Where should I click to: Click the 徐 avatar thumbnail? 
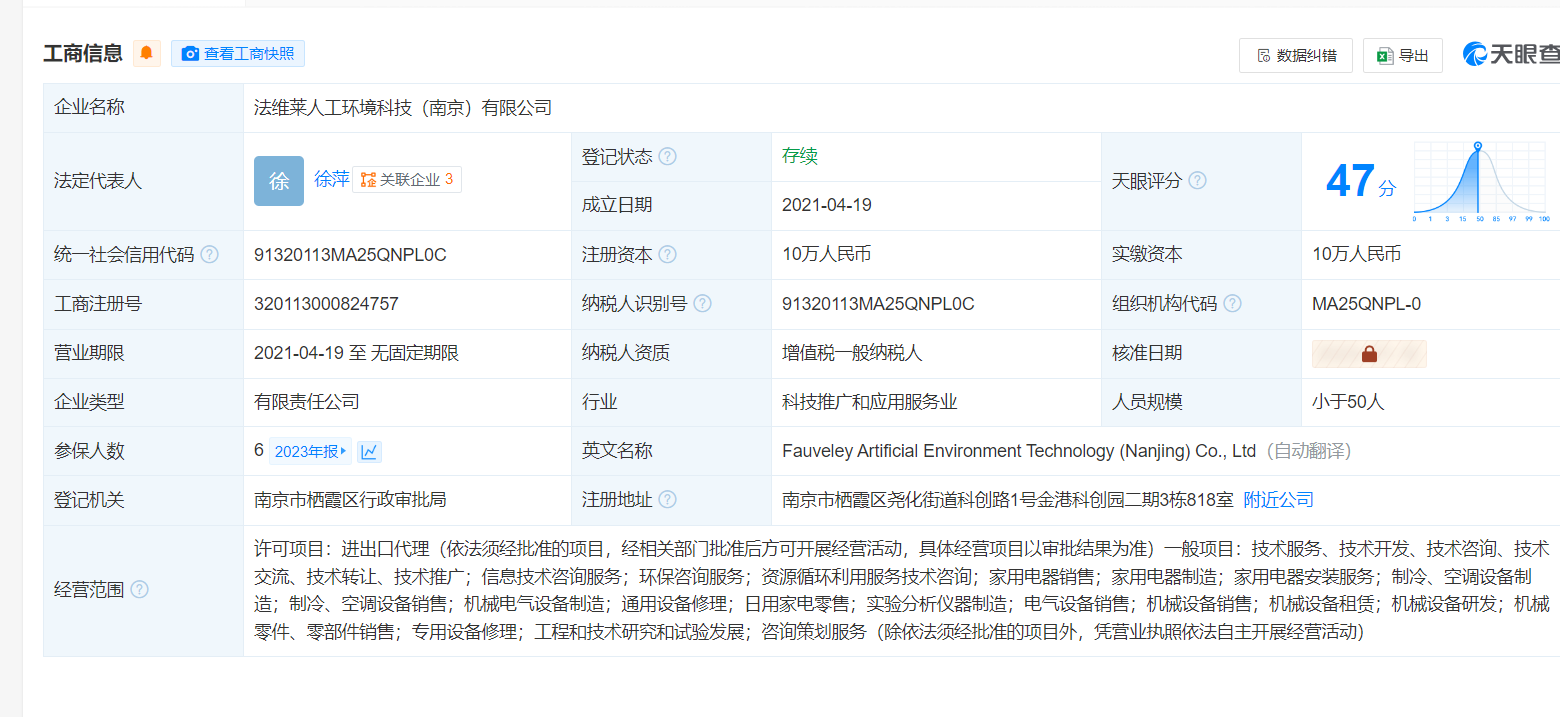pyautogui.click(x=279, y=181)
